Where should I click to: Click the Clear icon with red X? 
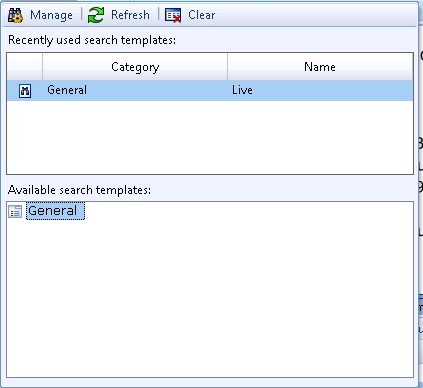coord(173,15)
